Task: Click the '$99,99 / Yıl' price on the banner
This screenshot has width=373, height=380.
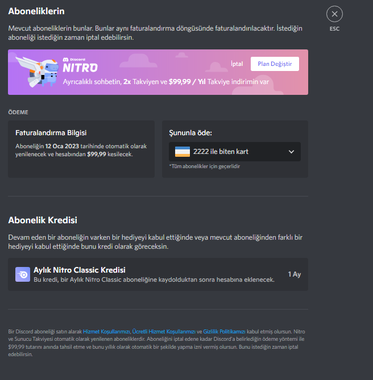Action: coord(187,82)
